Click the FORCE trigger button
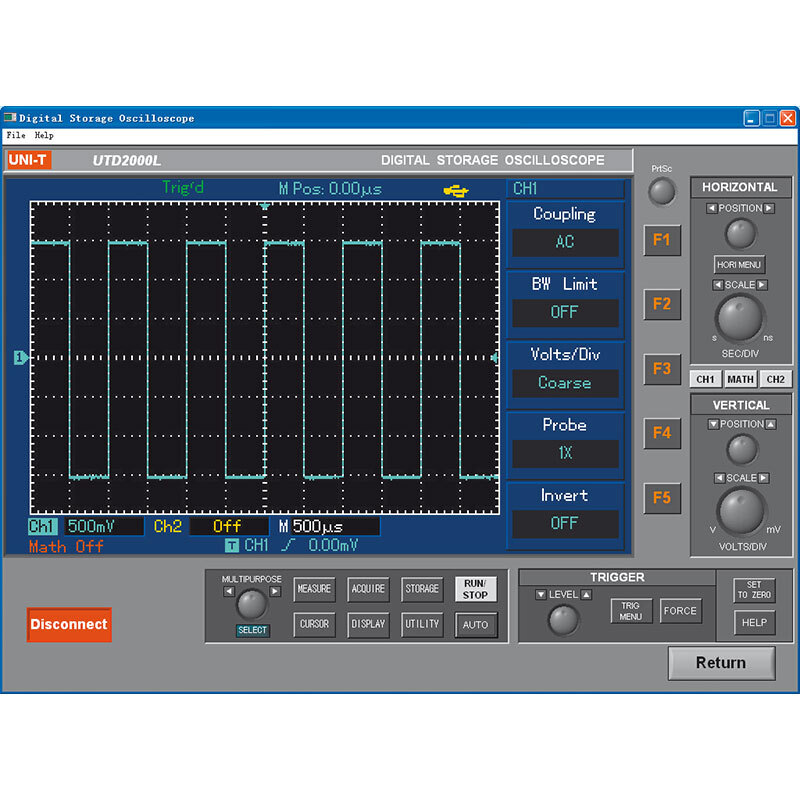This screenshot has width=800, height=800. click(680, 611)
